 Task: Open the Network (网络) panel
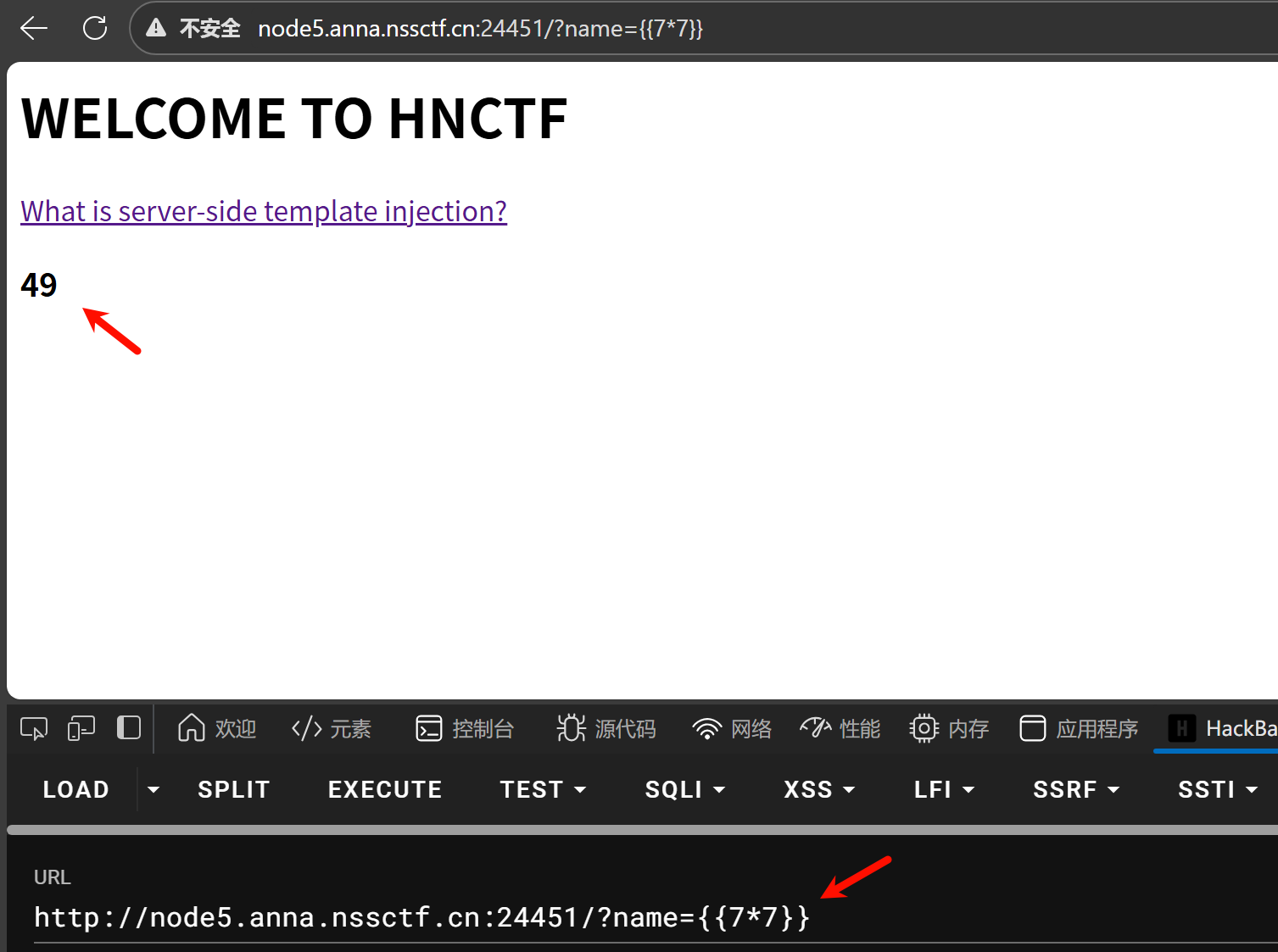pos(732,728)
